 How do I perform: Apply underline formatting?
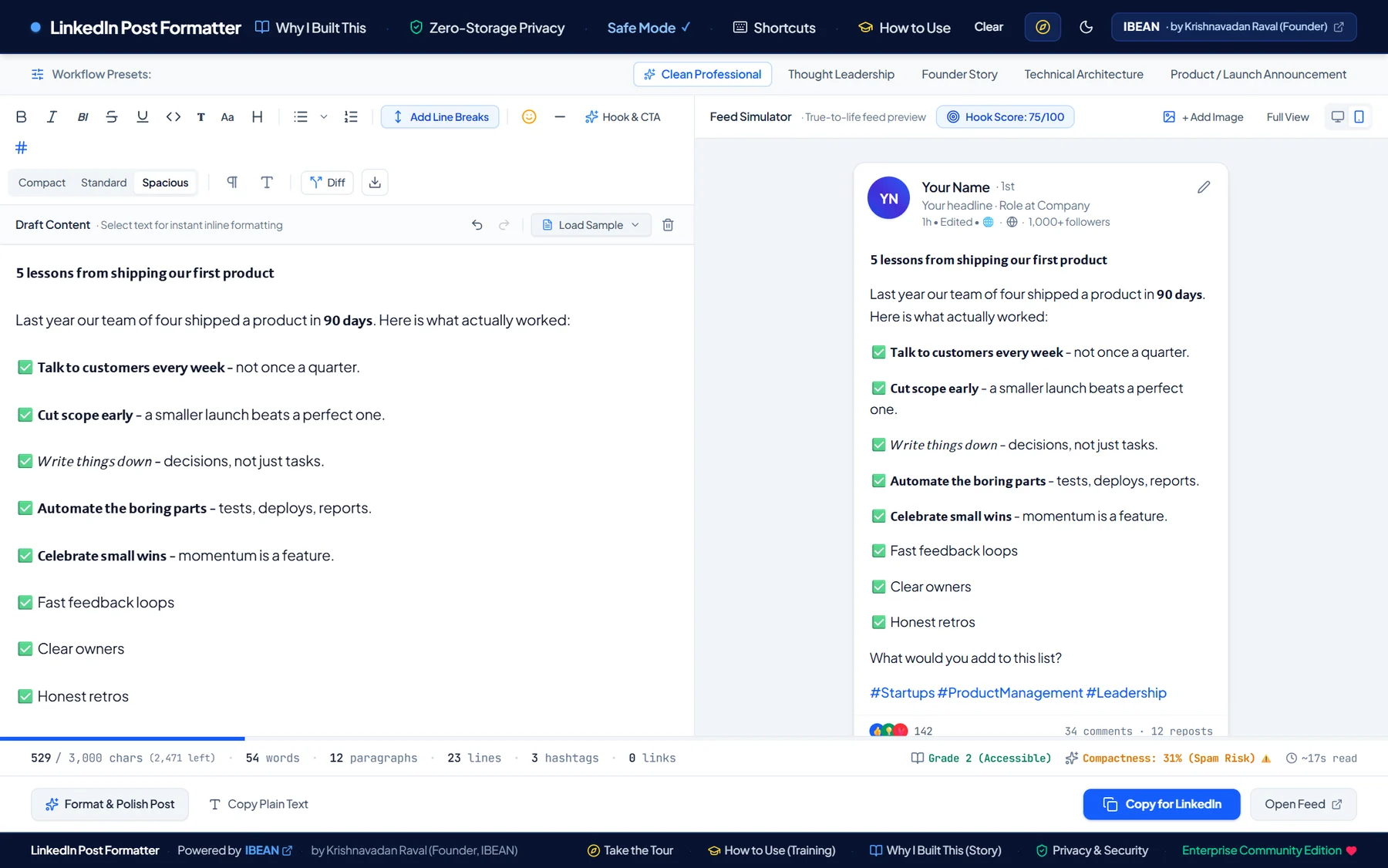(143, 117)
